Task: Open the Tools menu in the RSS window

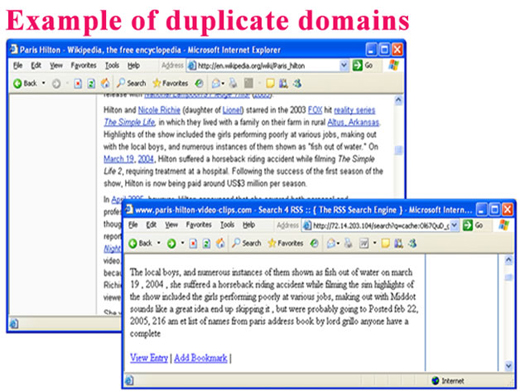Action: pyautogui.click(x=227, y=225)
